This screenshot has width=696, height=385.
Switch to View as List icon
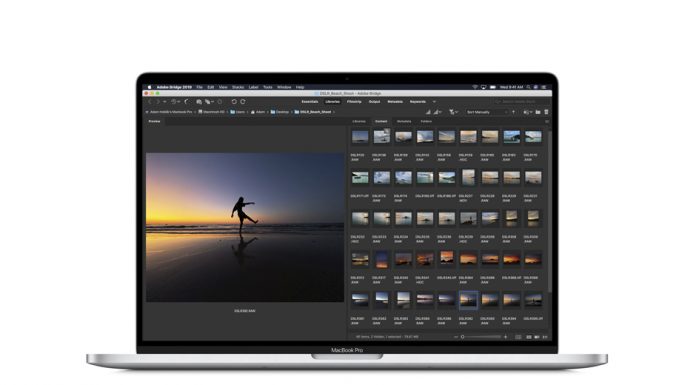point(545,337)
